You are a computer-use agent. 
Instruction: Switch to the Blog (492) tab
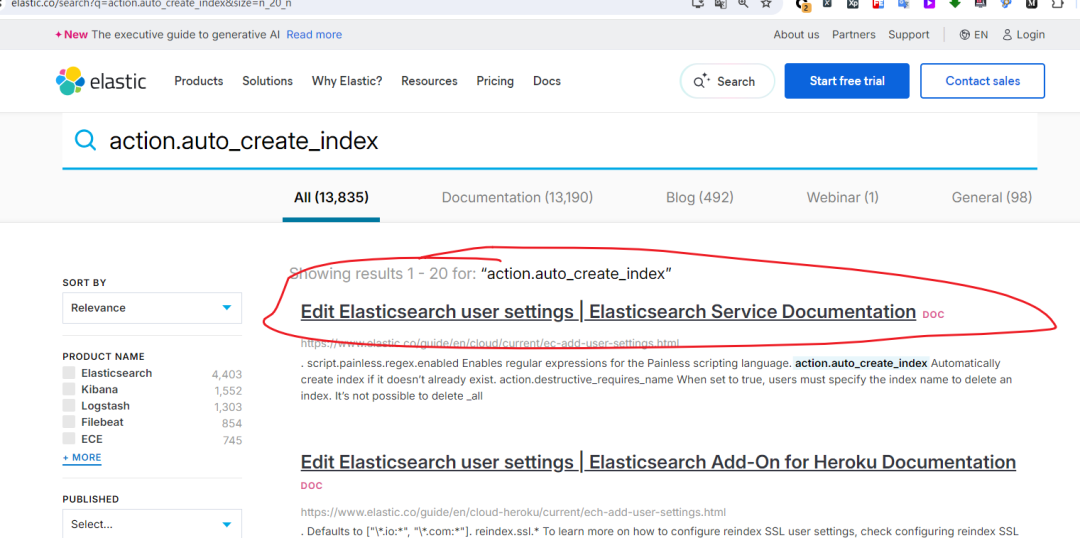click(700, 198)
